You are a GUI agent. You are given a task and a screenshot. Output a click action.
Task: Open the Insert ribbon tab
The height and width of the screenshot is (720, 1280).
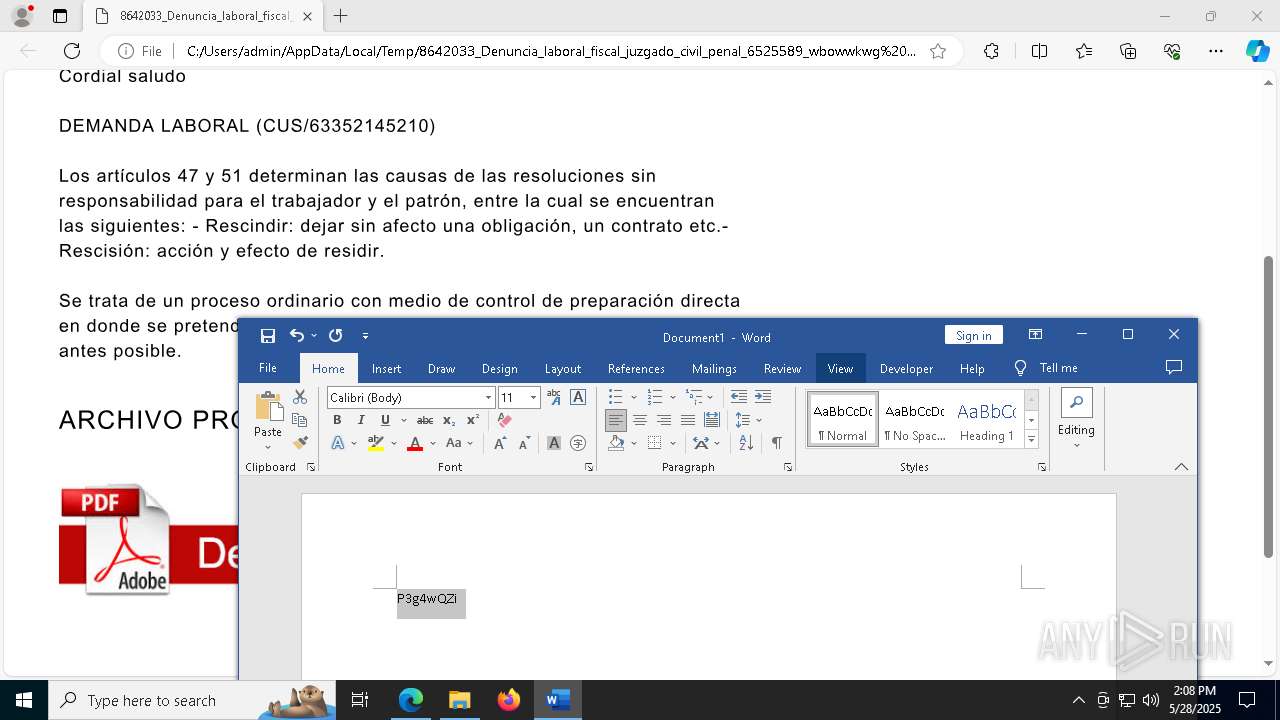coord(387,368)
